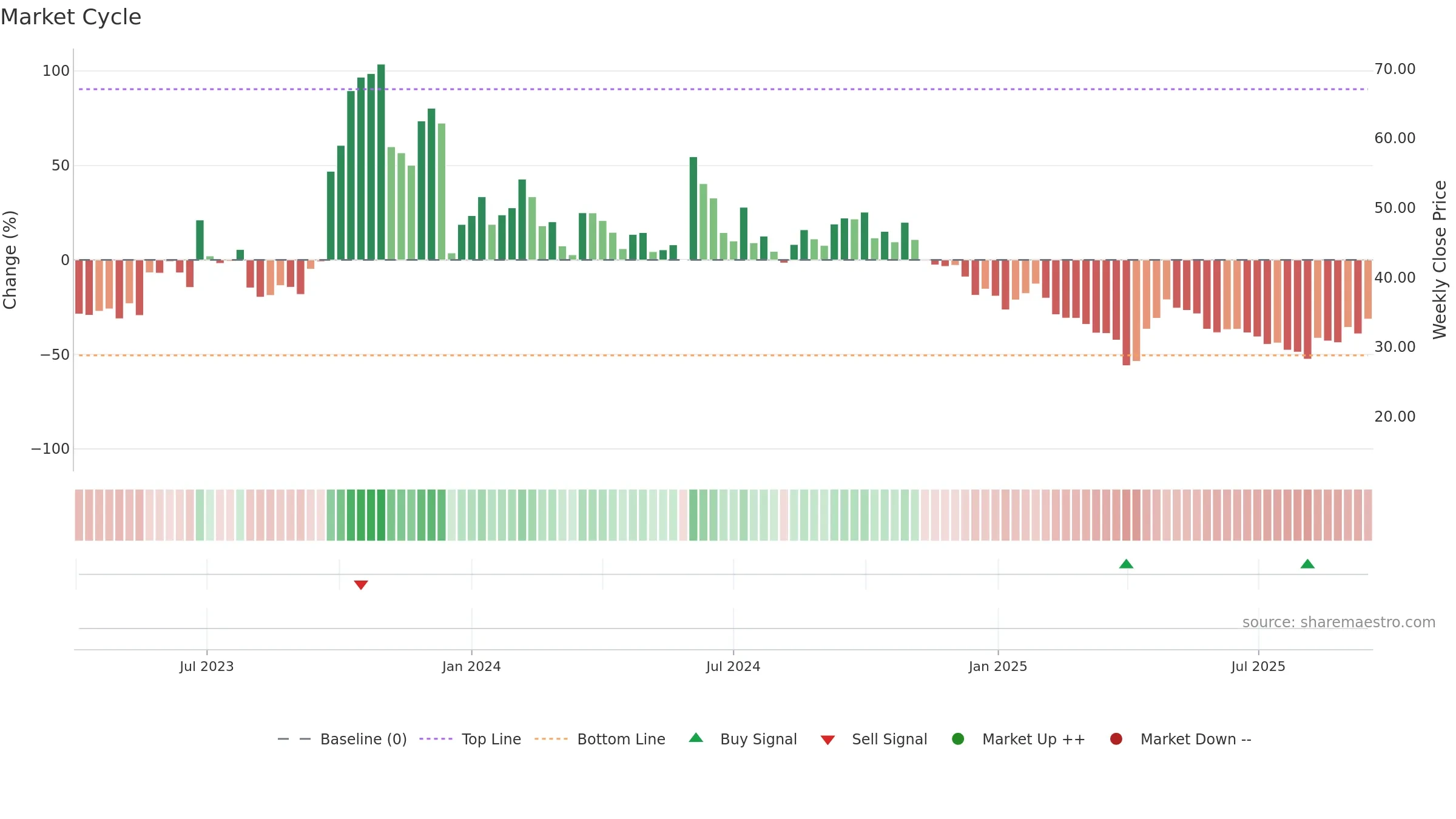Click the Market Cycle chart title
This screenshot has width=1456, height=819.
pyautogui.click(x=71, y=17)
